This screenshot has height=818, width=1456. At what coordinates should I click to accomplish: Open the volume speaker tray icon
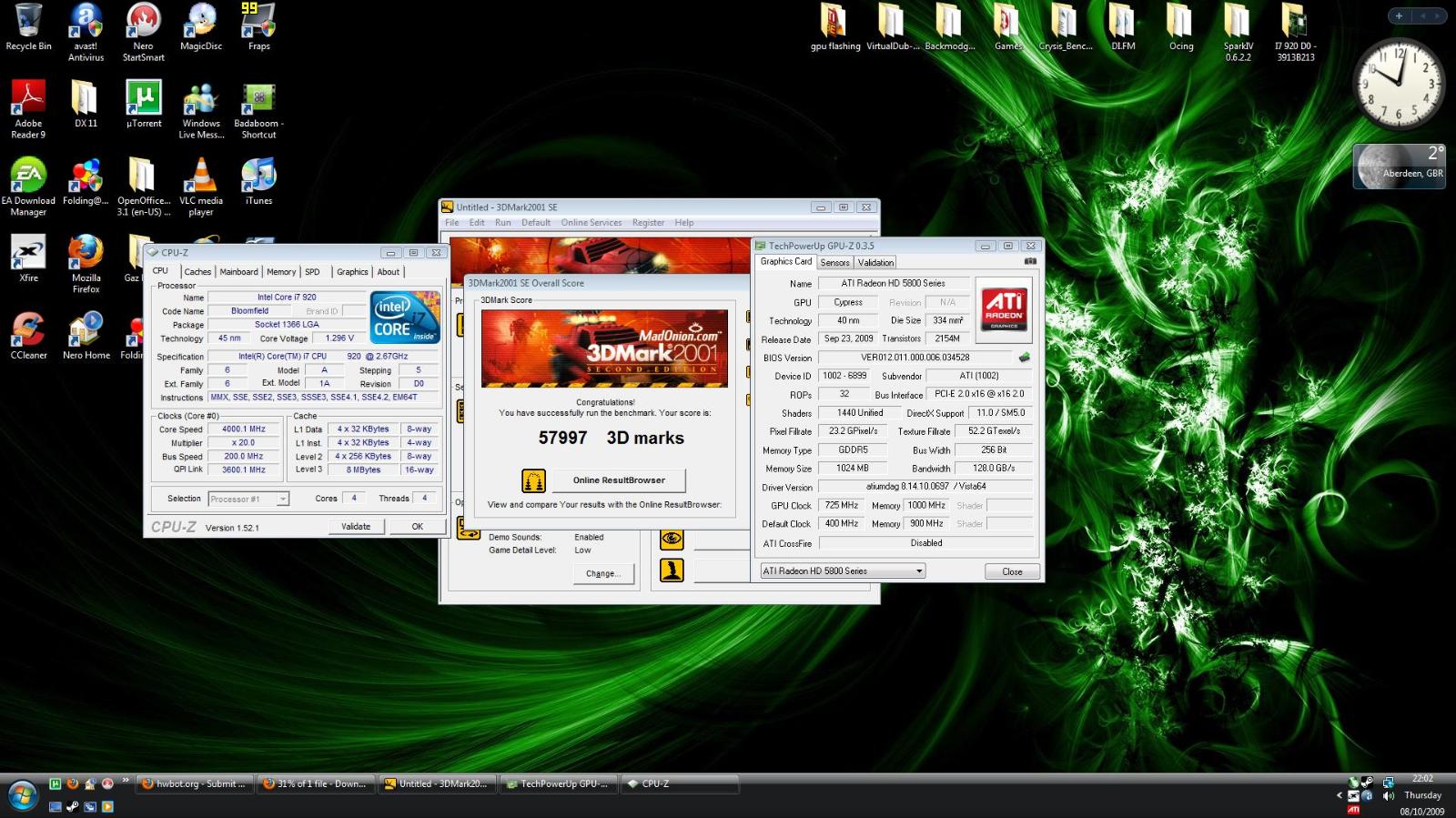click(1389, 796)
